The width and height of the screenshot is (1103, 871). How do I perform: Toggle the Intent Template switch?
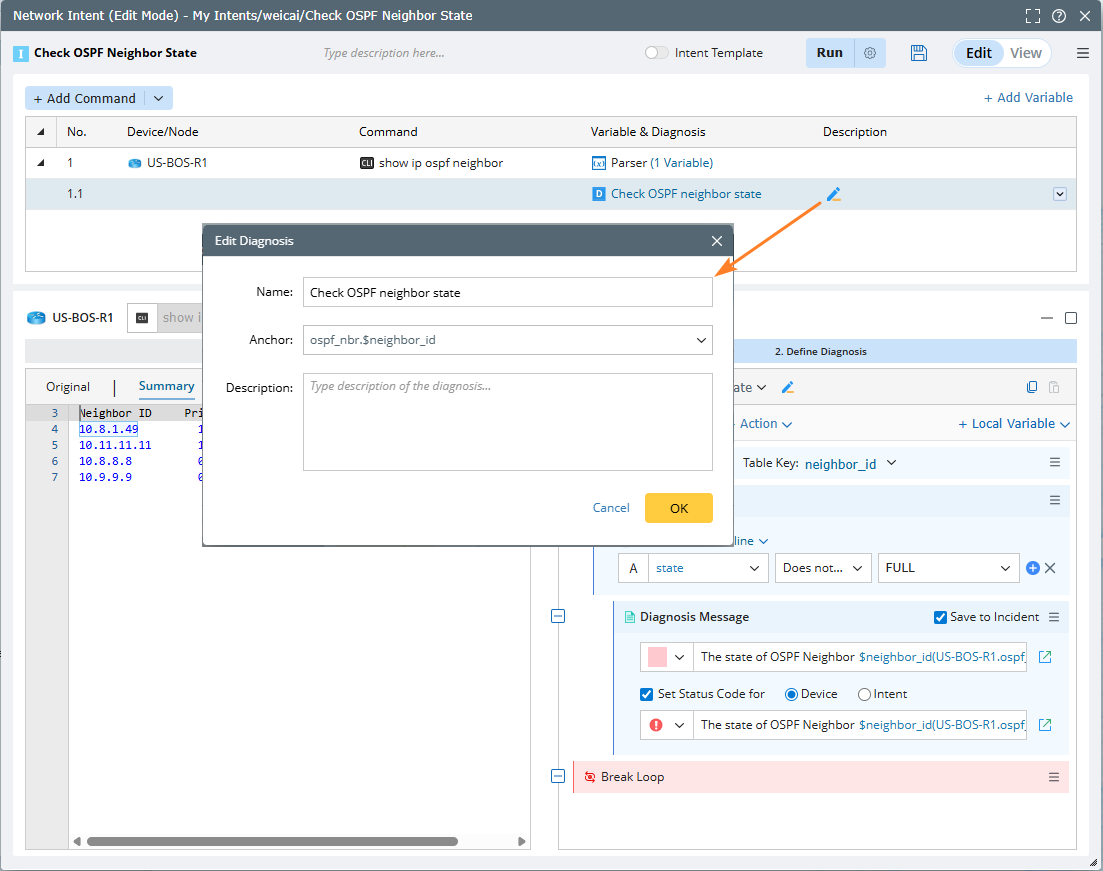pos(657,53)
